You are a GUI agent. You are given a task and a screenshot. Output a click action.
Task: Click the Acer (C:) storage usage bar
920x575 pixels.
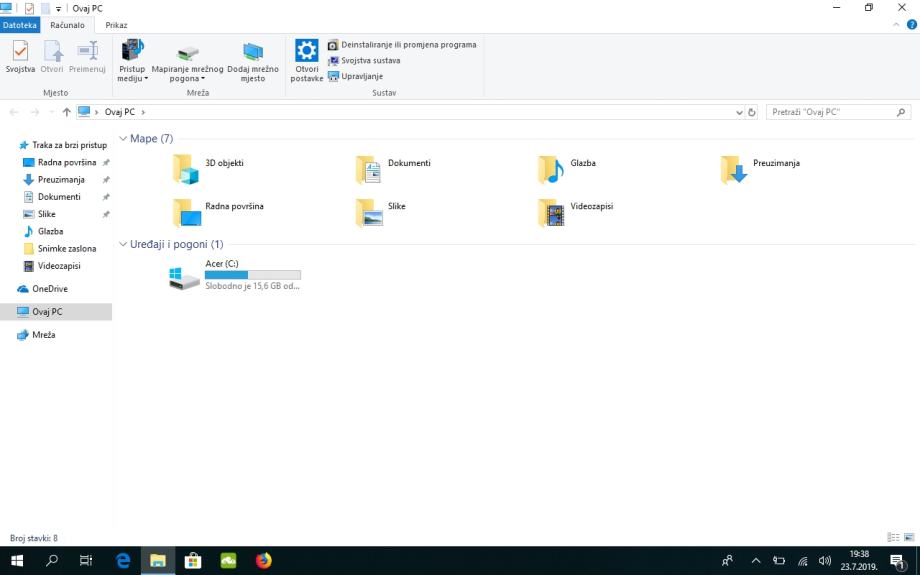coord(252,274)
